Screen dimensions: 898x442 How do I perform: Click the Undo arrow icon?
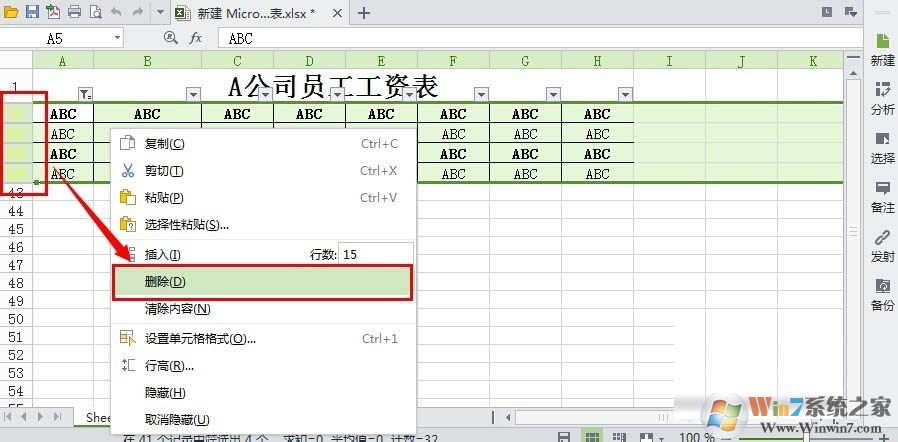[x=116, y=12]
